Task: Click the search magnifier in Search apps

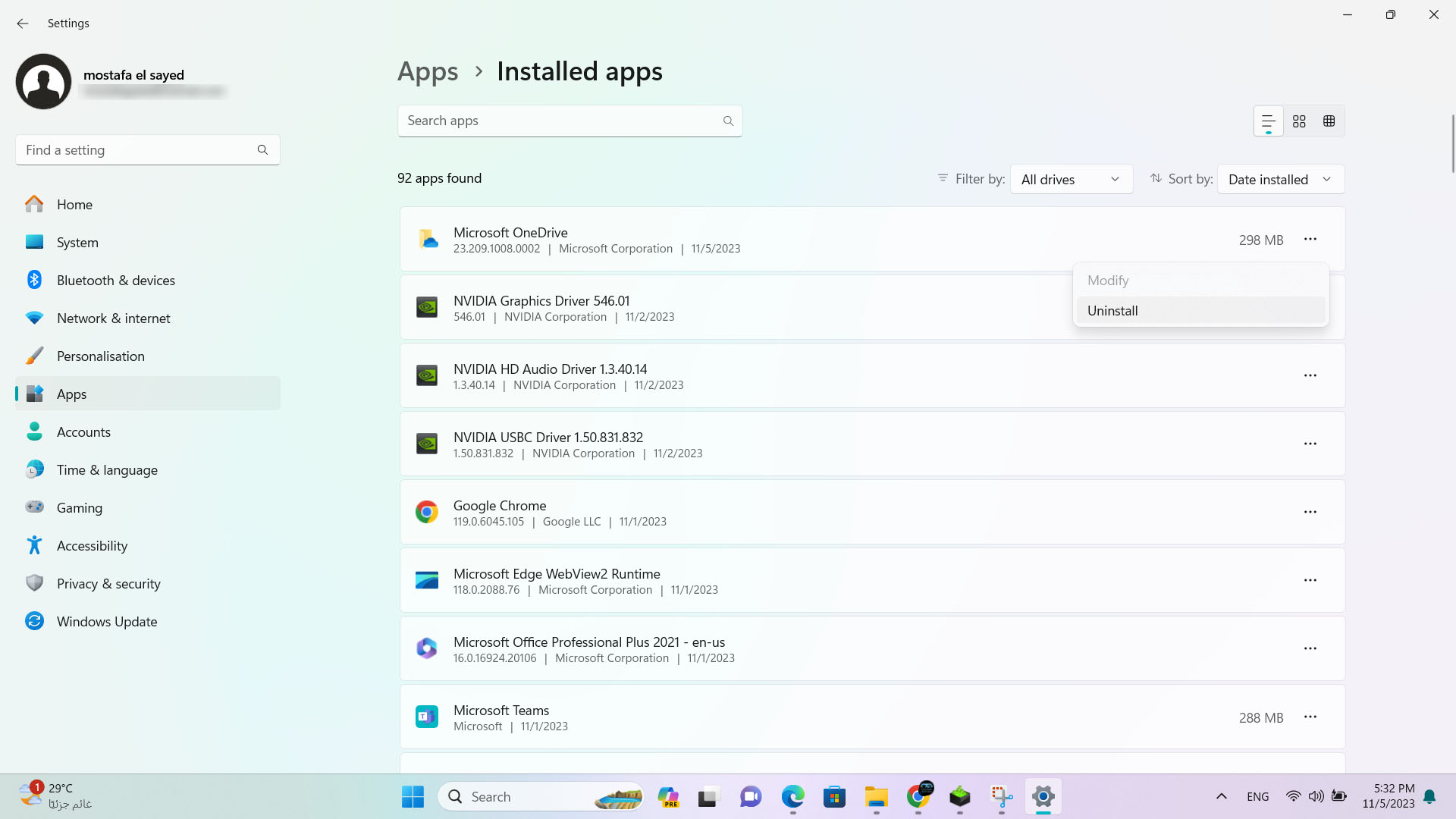Action: coord(728,121)
